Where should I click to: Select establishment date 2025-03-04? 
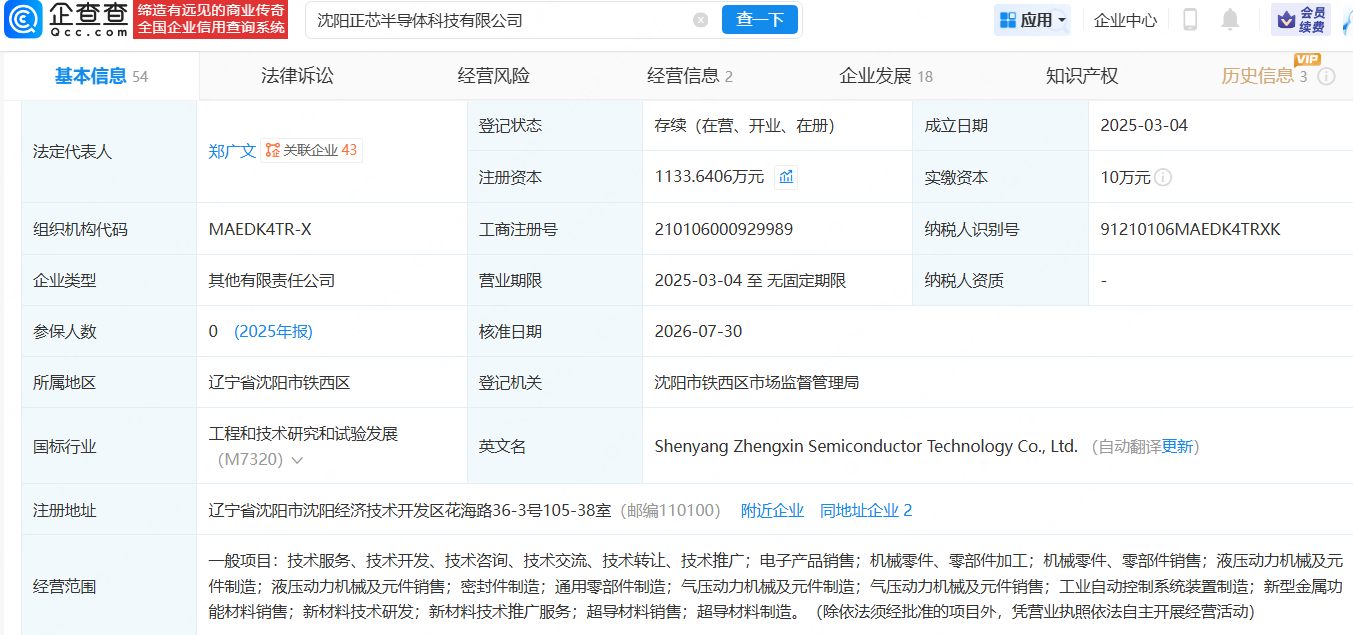1144,125
